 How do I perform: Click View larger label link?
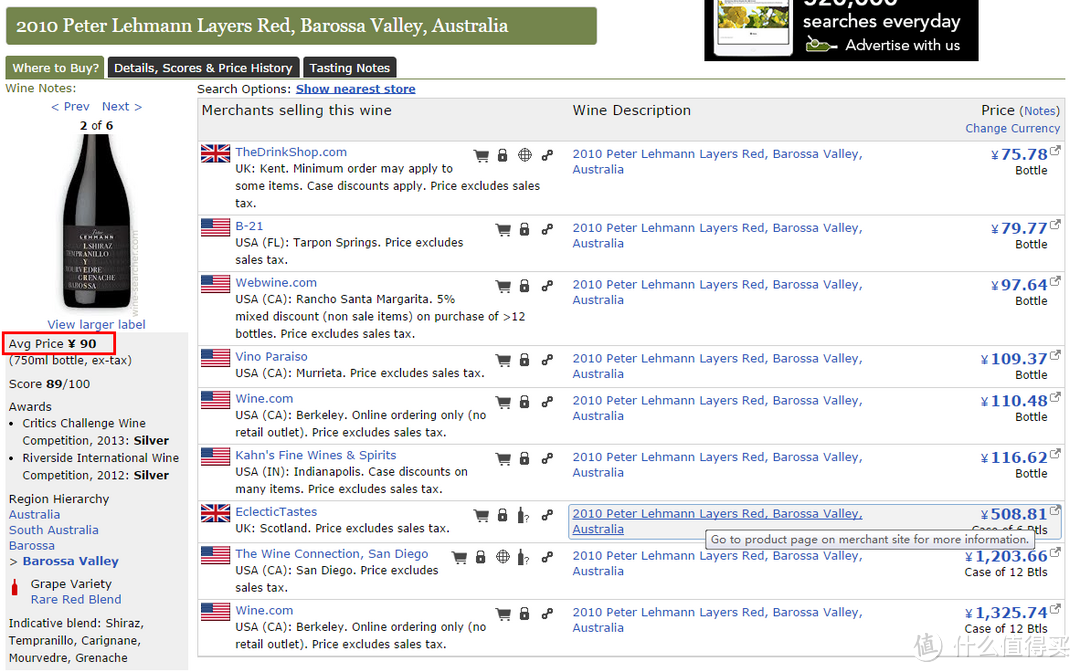point(96,324)
